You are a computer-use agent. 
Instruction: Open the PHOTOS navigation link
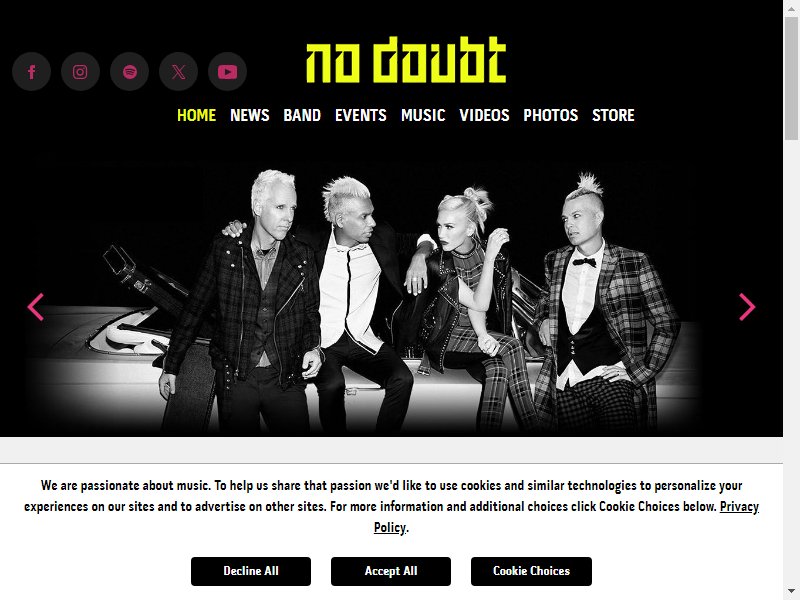pyautogui.click(x=551, y=115)
